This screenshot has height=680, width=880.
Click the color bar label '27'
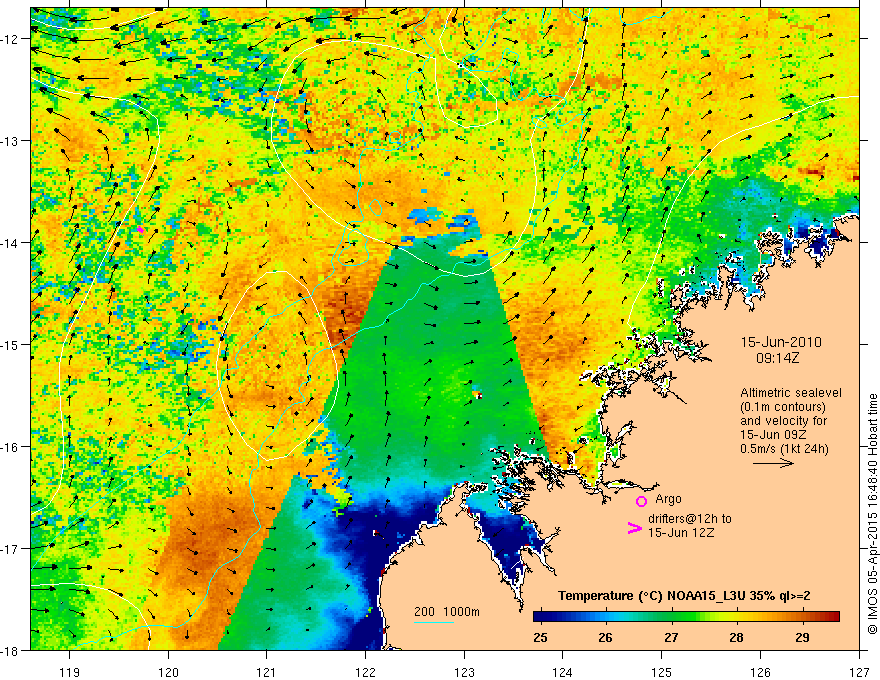(671, 637)
